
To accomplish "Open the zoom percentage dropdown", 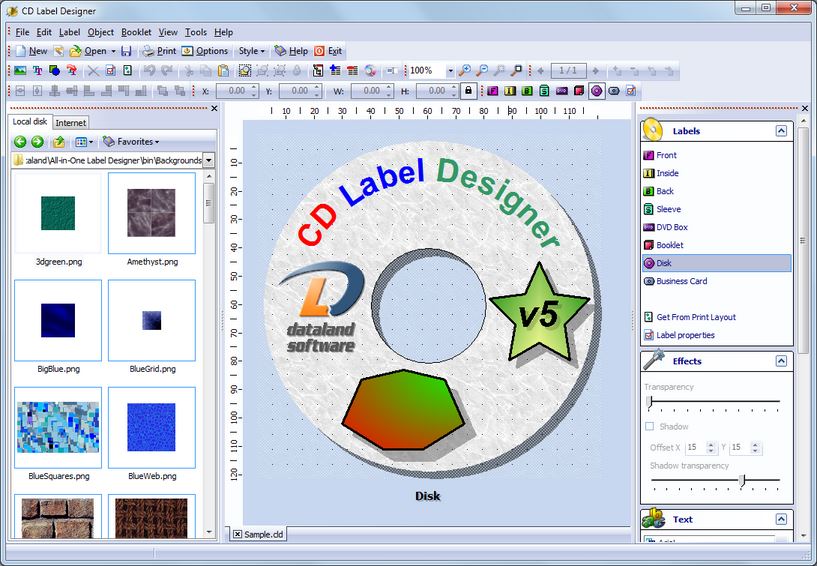I will 451,70.
